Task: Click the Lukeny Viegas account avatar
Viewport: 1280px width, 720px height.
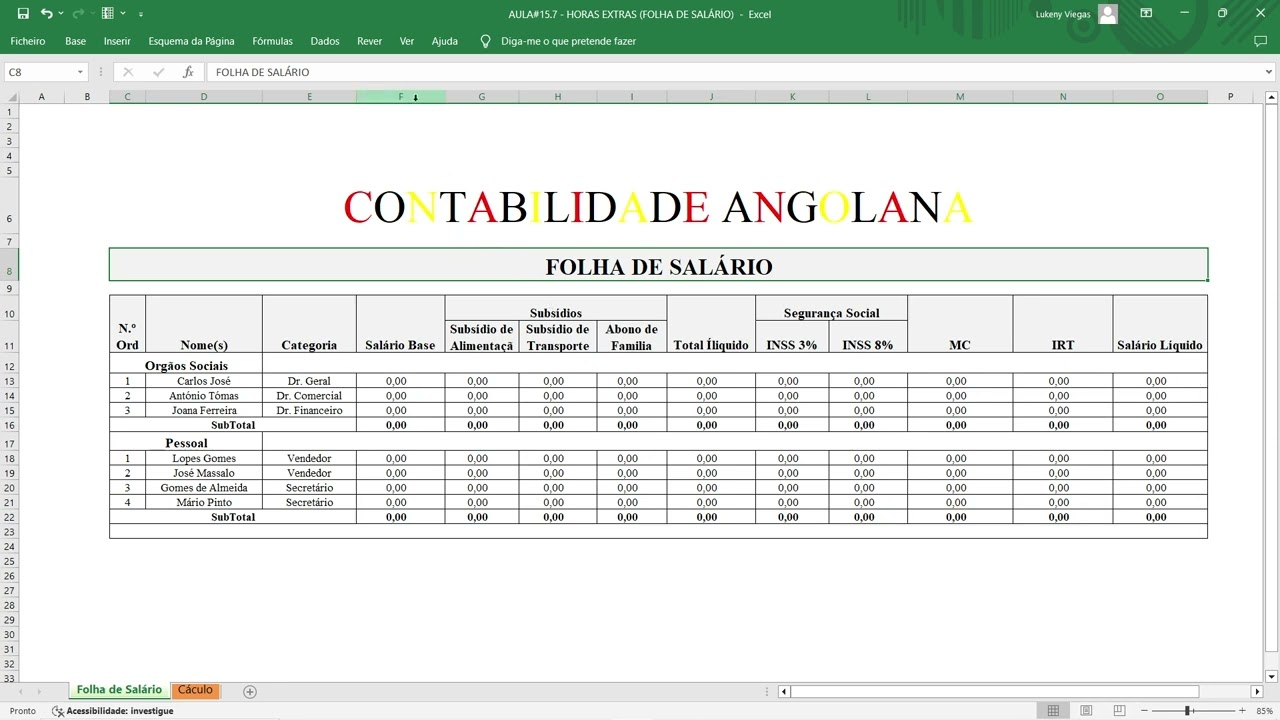Action: [x=1107, y=14]
